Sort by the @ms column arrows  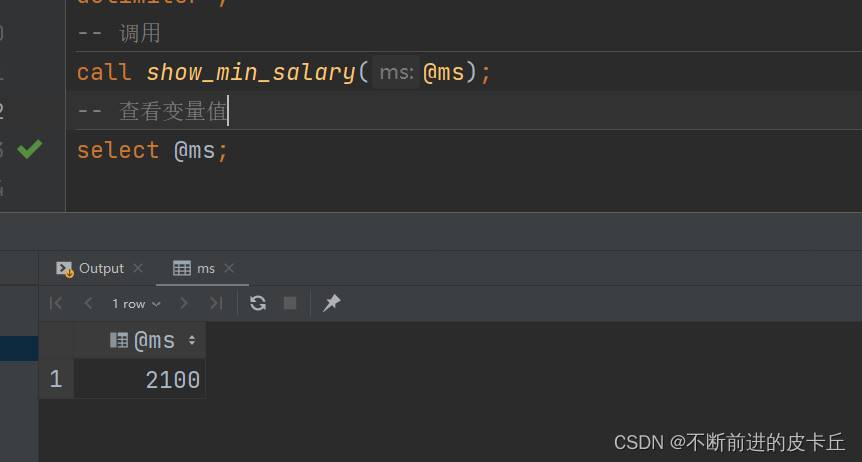coord(192,341)
